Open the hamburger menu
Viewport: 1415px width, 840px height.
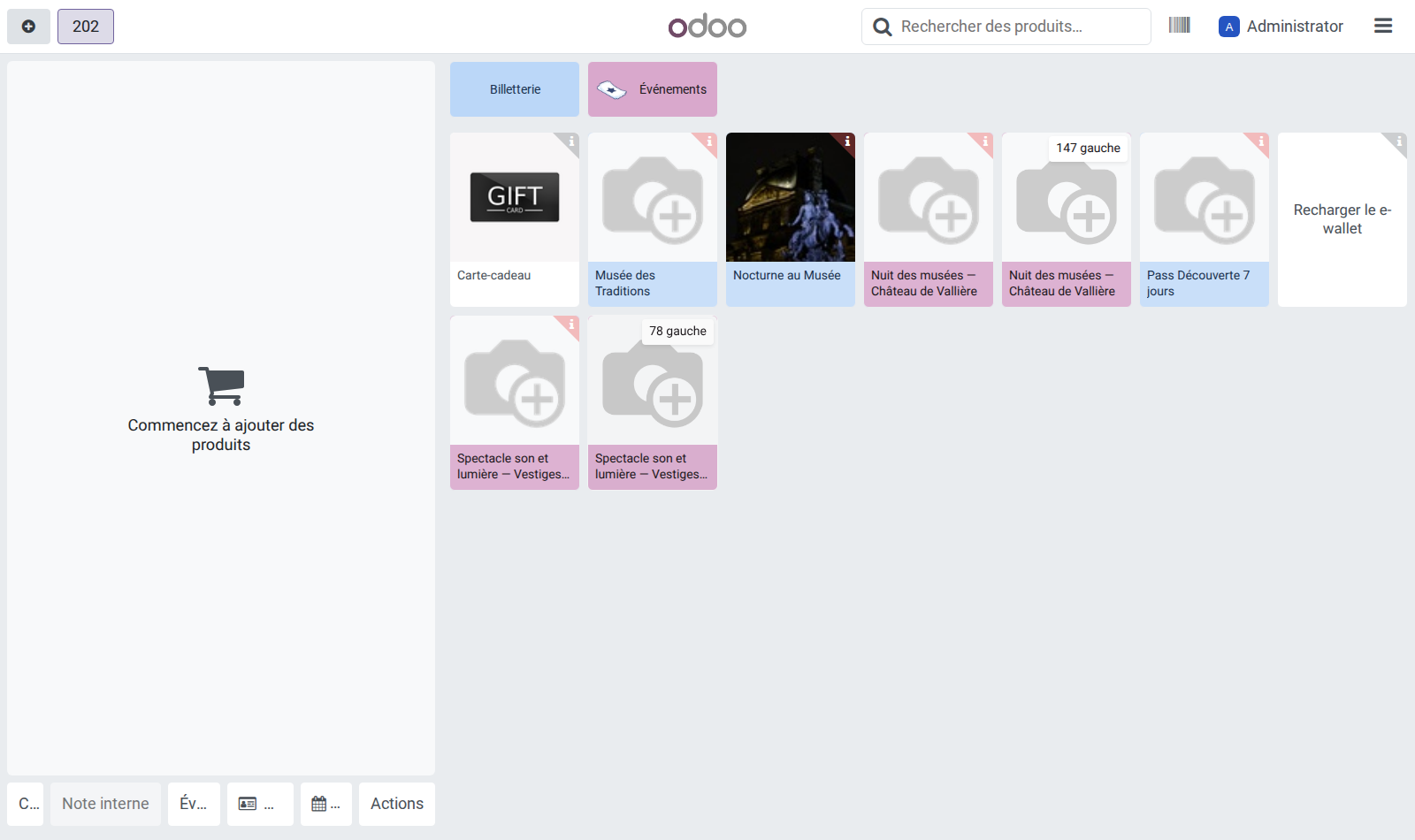pos(1383,26)
